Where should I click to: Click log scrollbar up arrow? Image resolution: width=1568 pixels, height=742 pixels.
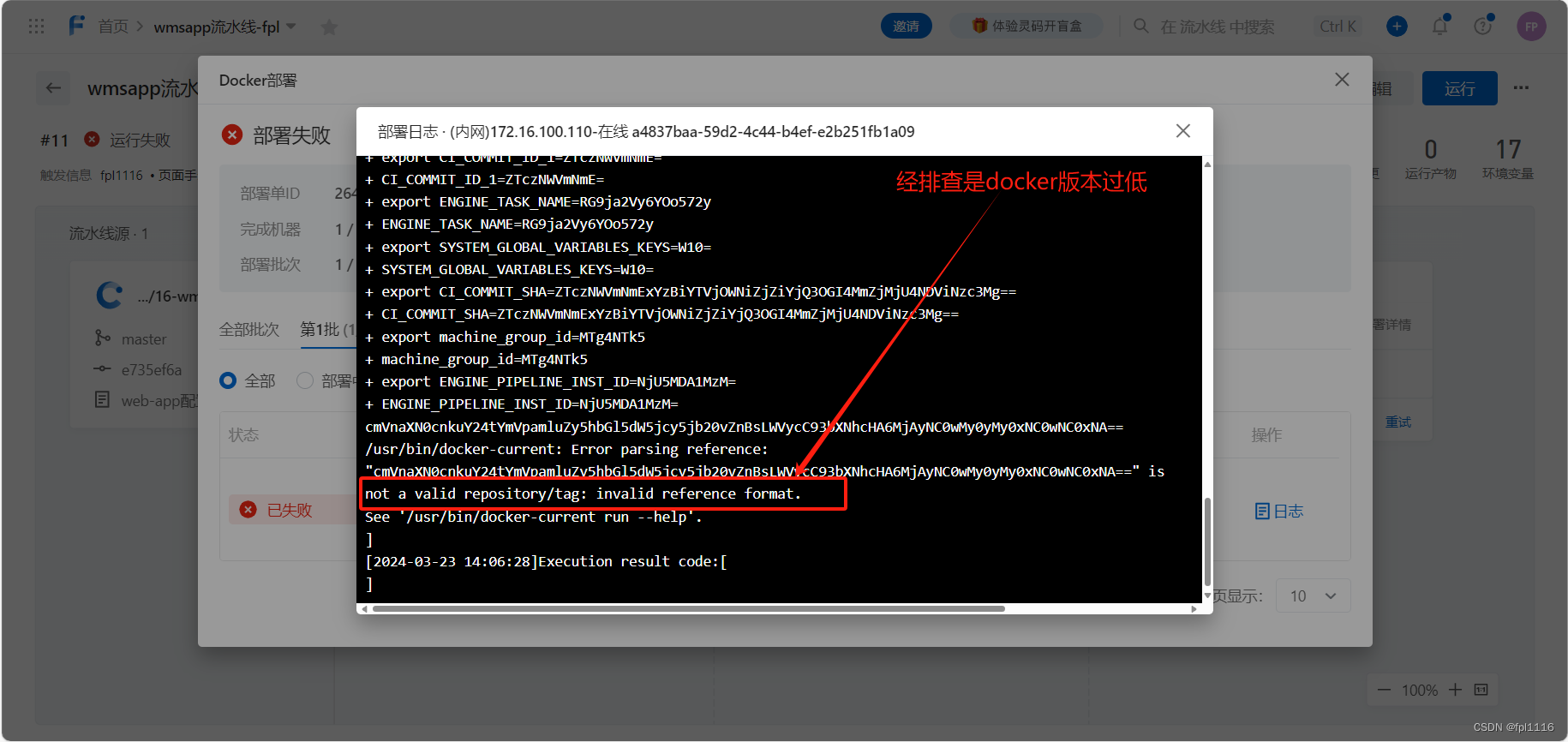pos(1207,164)
